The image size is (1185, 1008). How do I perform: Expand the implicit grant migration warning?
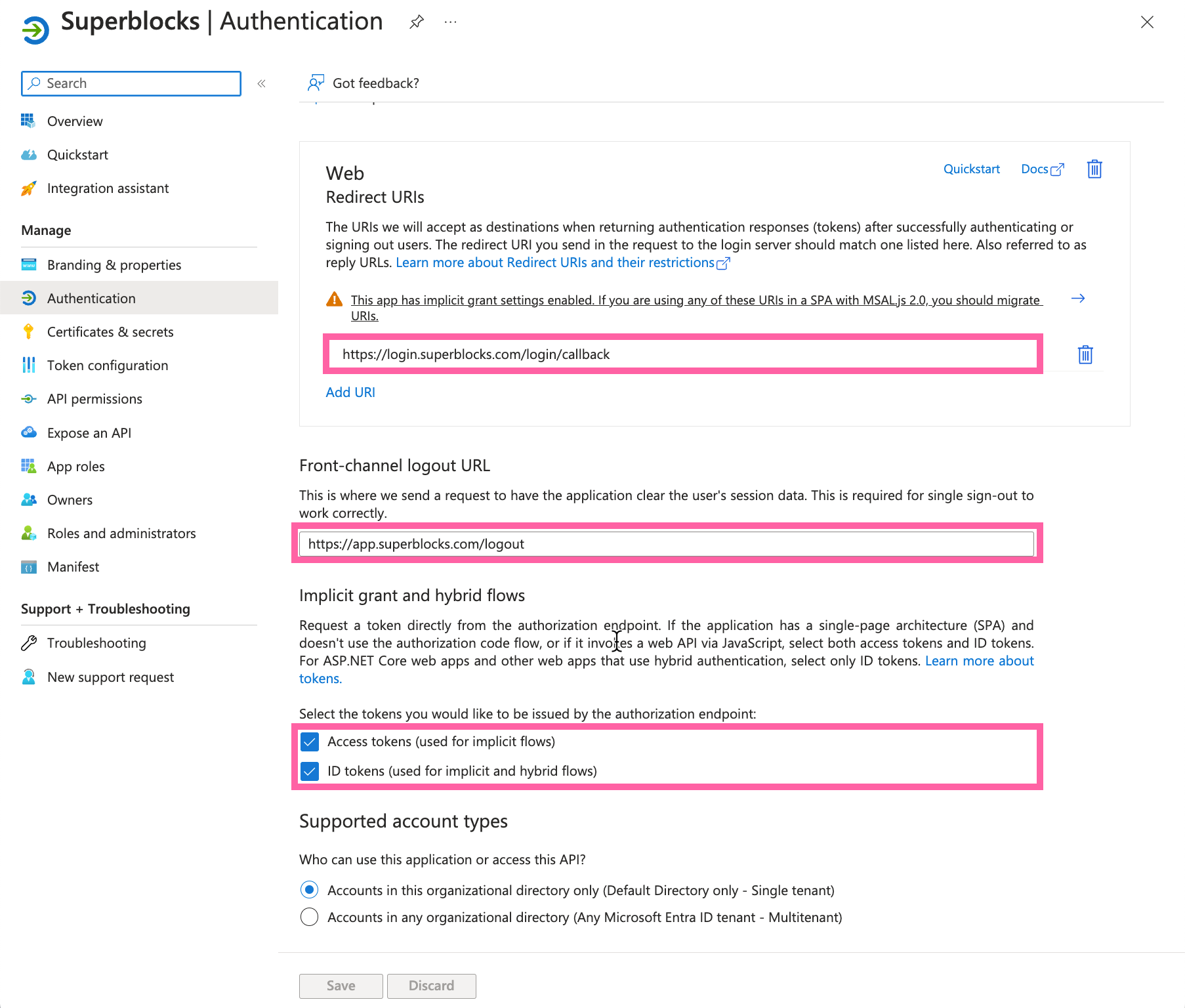(x=1078, y=299)
